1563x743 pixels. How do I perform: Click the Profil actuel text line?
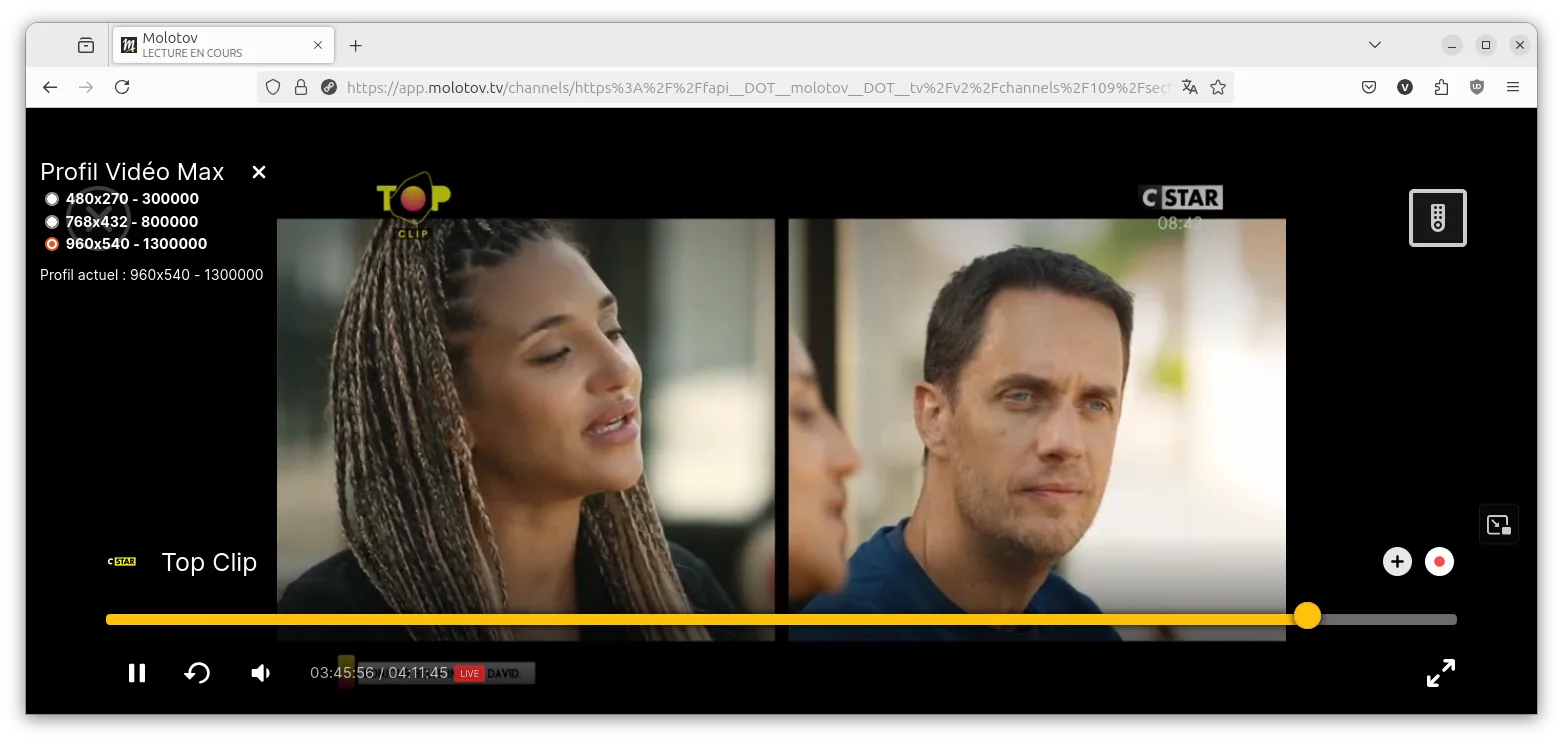(x=152, y=275)
